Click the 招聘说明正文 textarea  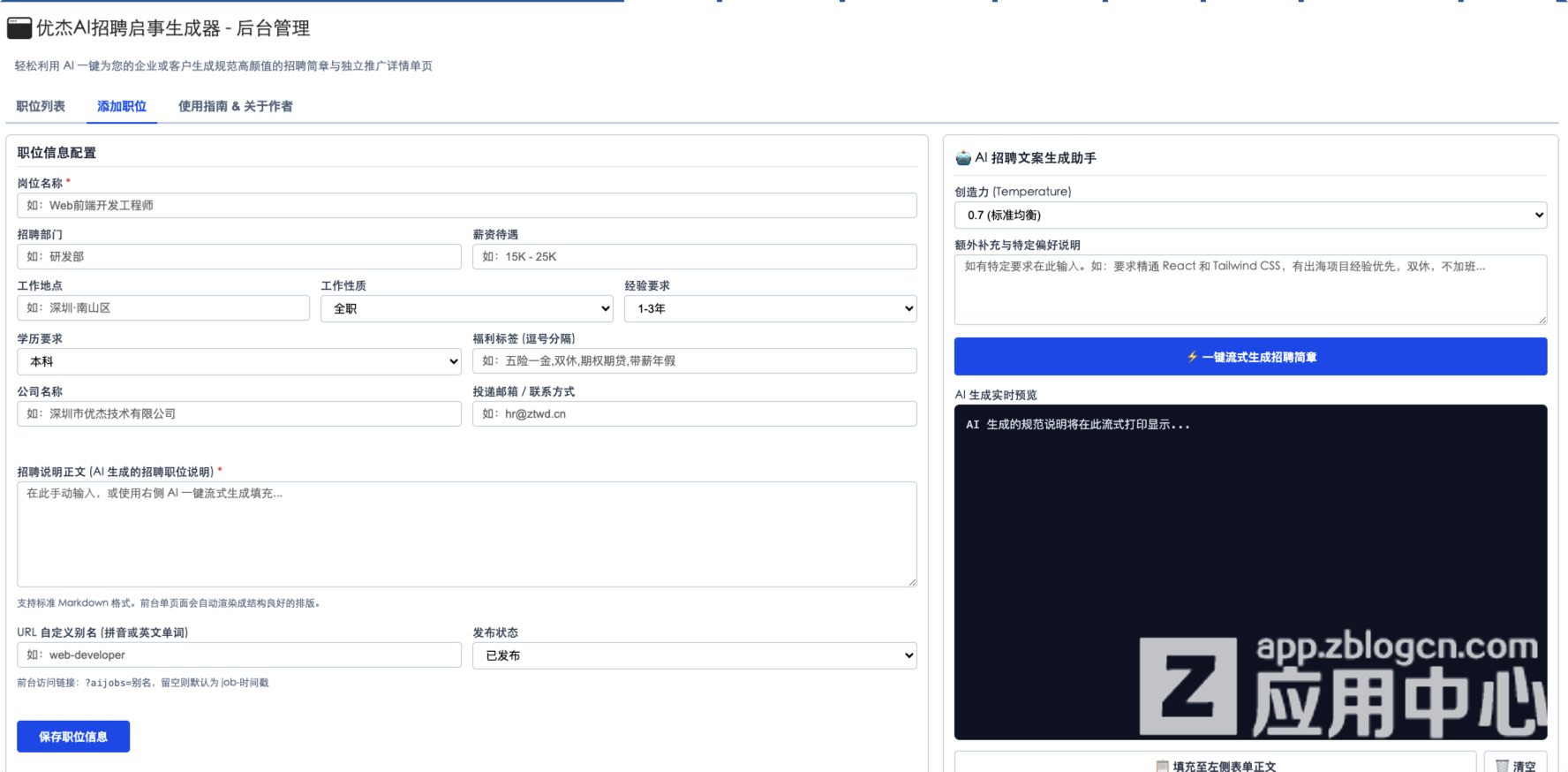[467, 534]
